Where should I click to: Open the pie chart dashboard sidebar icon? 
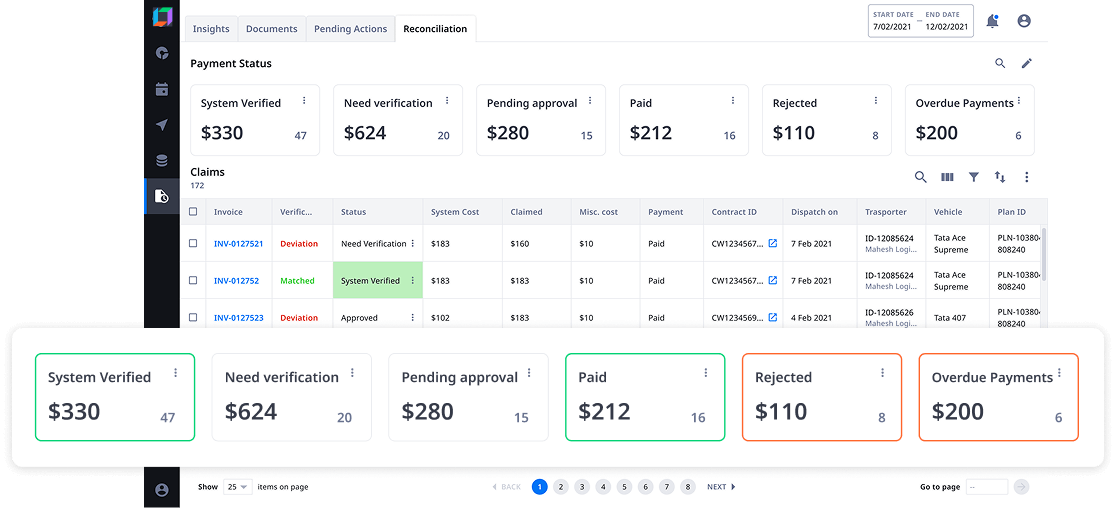coord(162,53)
